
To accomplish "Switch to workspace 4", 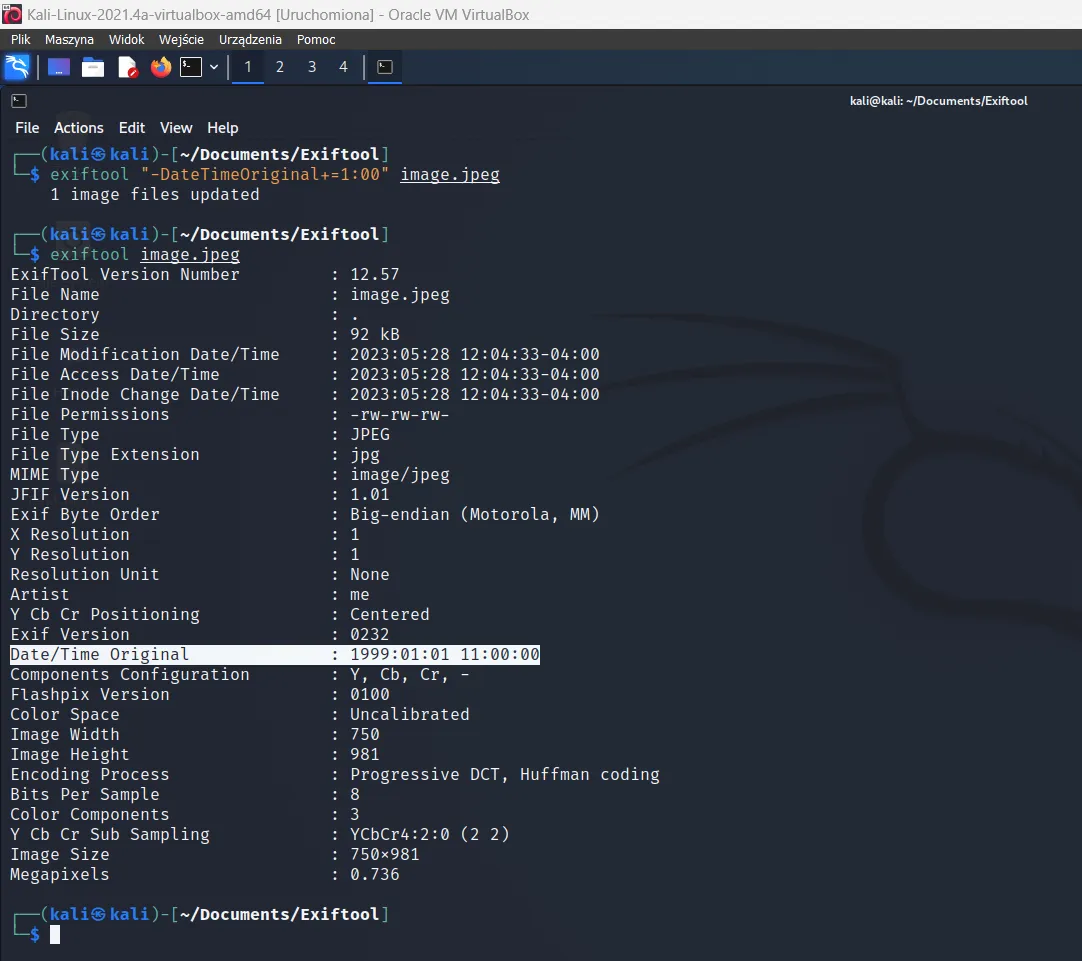I will (343, 67).
